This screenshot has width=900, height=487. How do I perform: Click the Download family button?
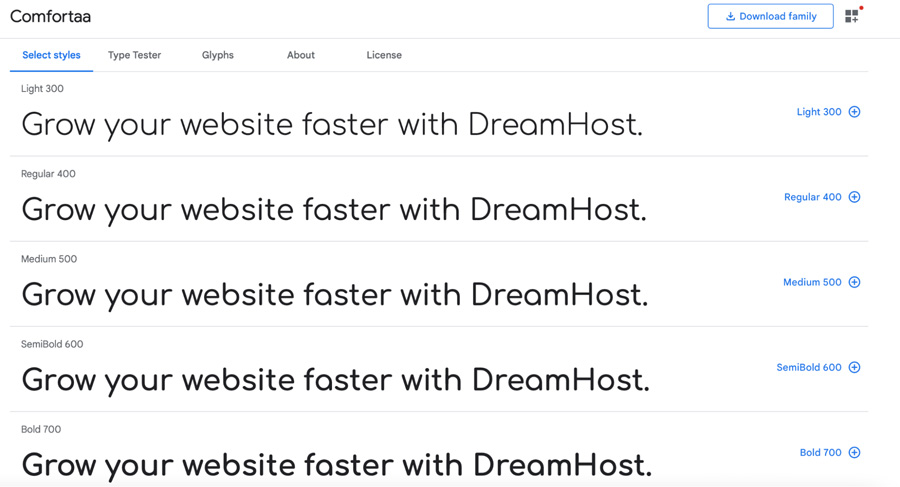770,16
